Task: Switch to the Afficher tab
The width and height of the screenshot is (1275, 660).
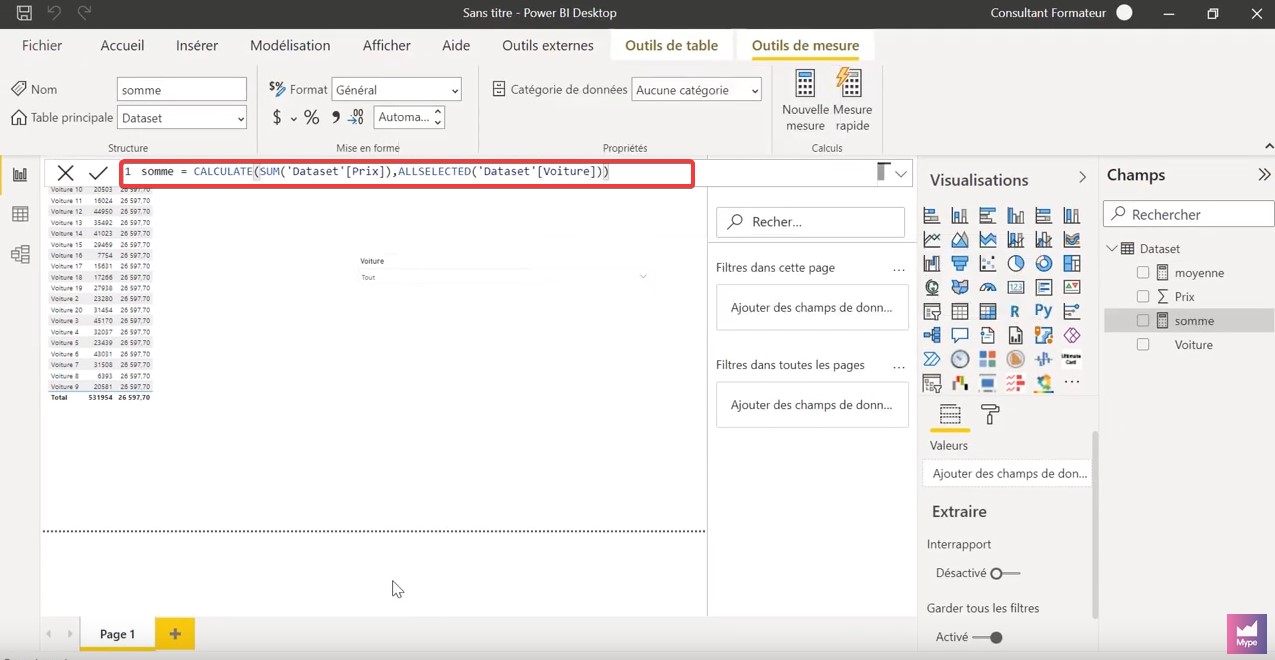Action: pos(387,45)
